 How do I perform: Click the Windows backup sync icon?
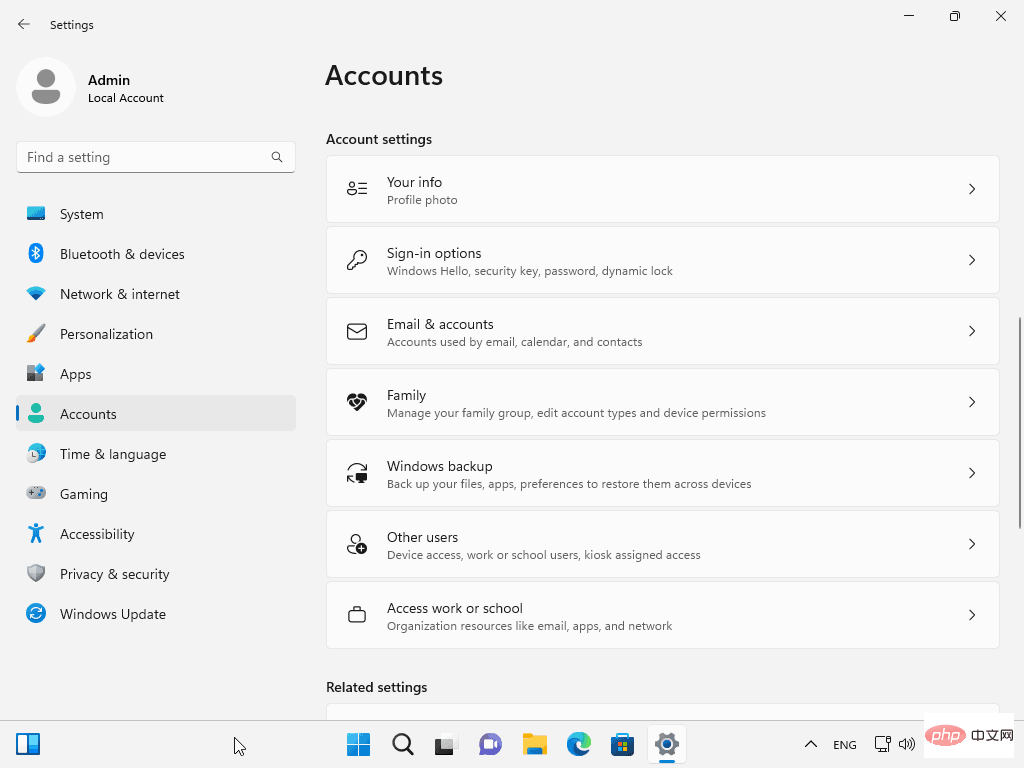tap(357, 473)
